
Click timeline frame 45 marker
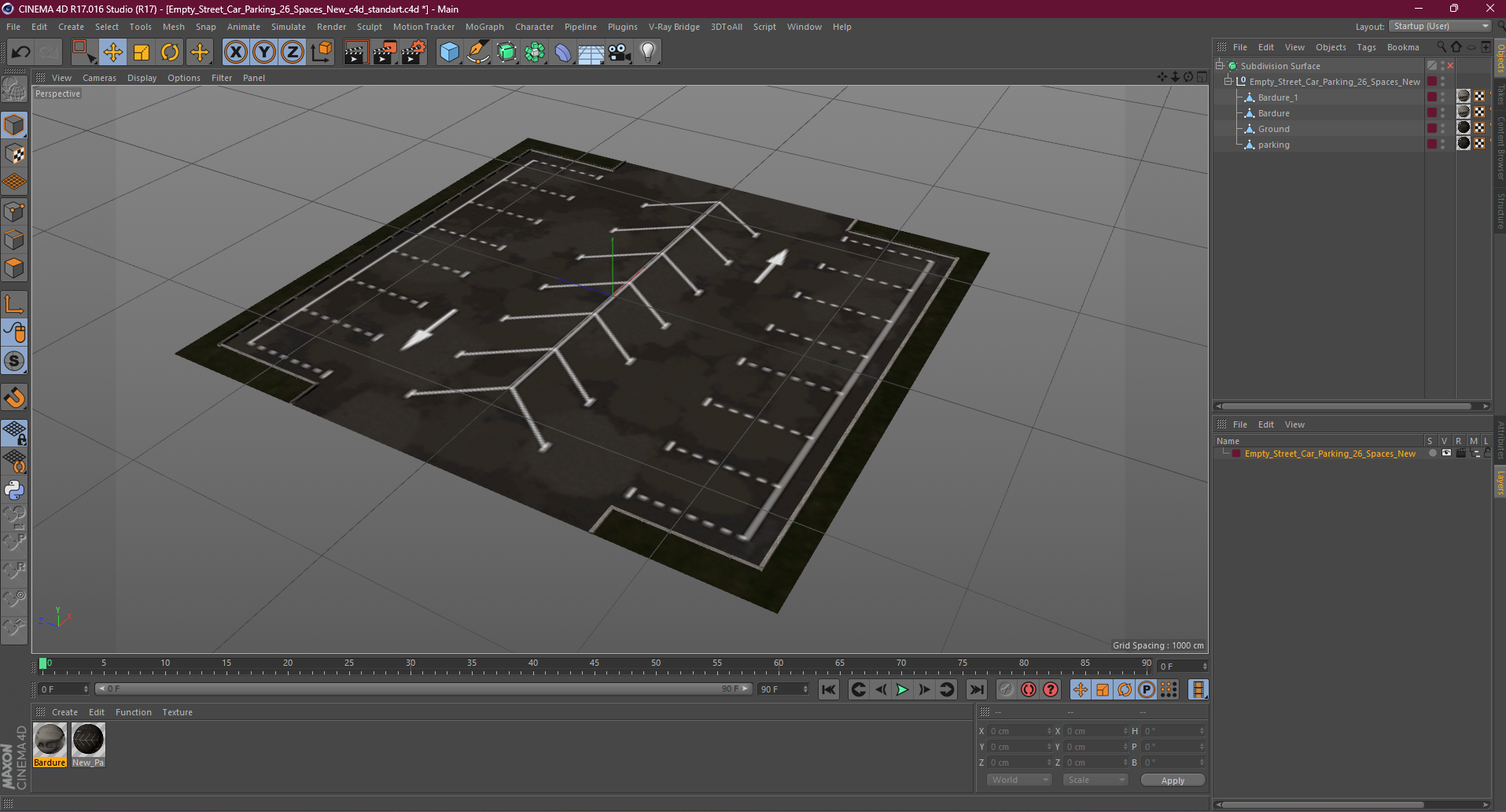[x=595, y=665]
